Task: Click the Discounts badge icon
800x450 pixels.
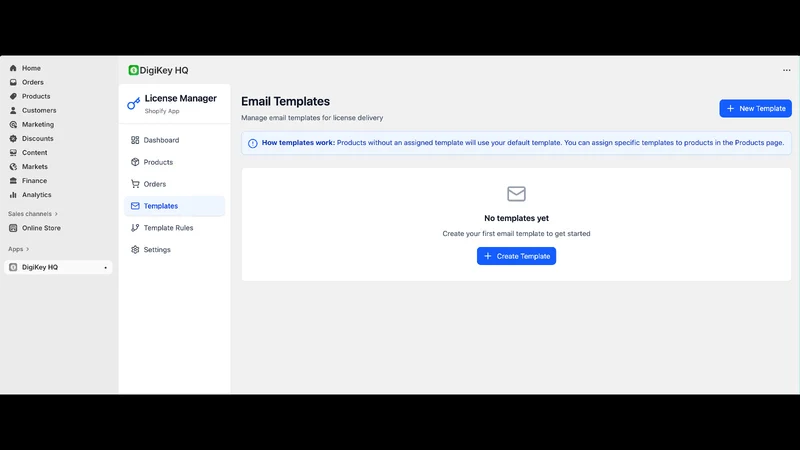Action: [13, 138]
